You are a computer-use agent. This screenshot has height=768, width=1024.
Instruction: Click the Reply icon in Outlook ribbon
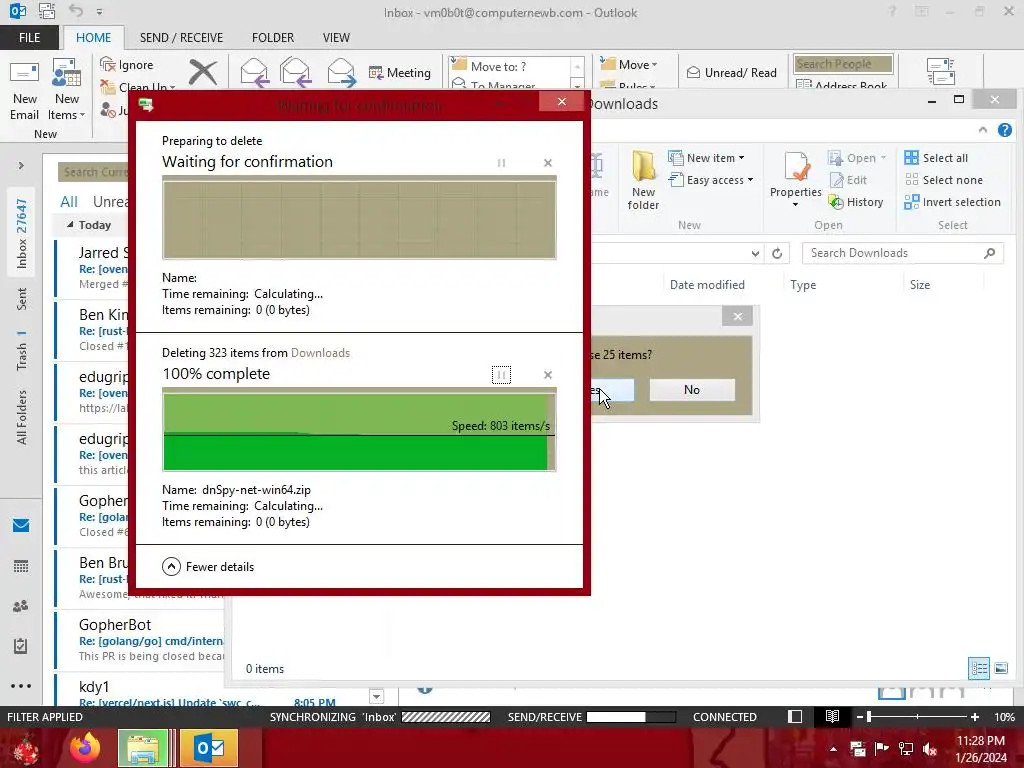254,72
